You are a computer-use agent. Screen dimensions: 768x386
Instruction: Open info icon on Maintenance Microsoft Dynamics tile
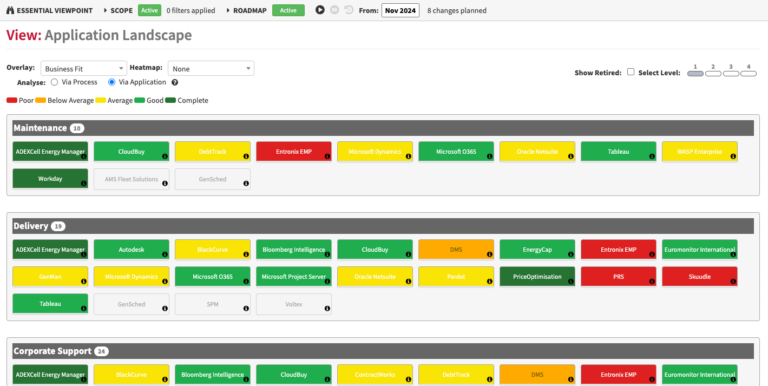point(408,157)
